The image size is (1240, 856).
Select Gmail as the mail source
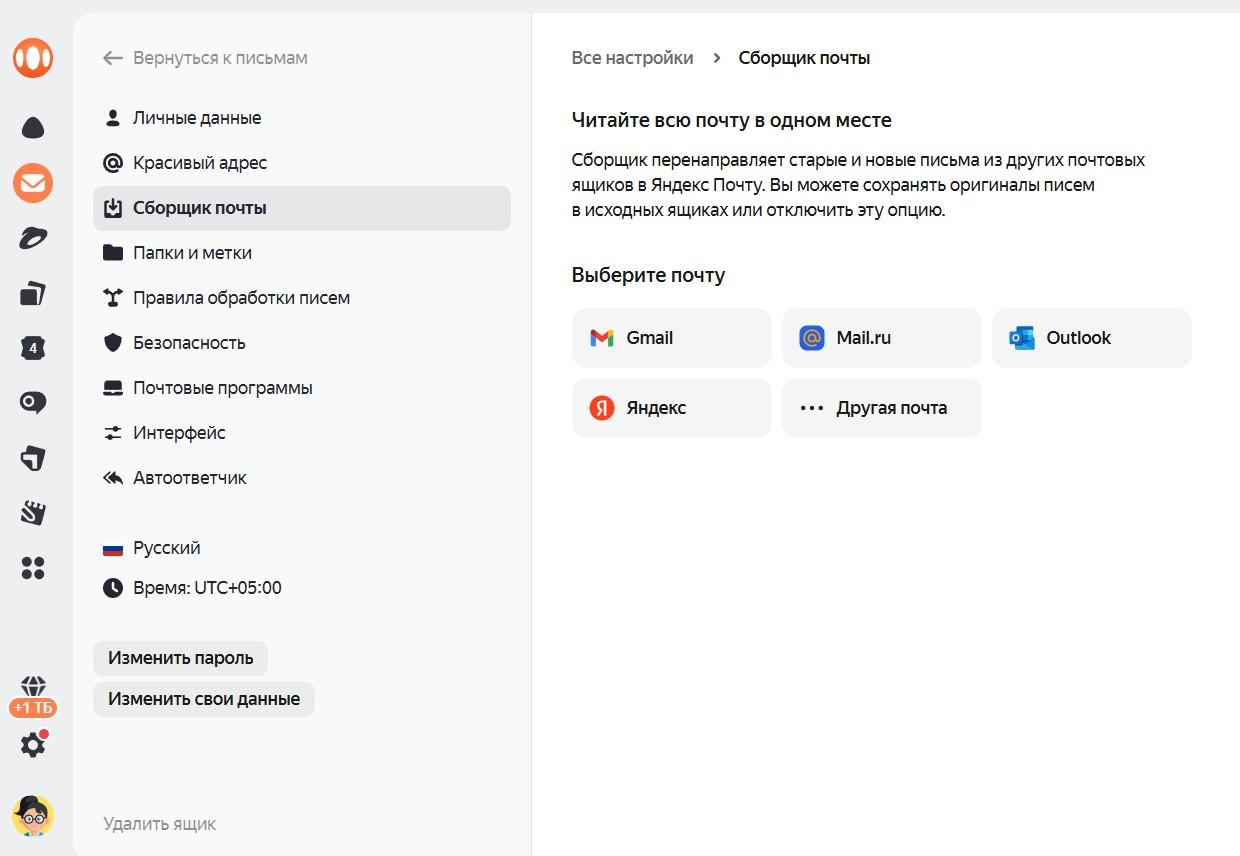pos(671,338)
